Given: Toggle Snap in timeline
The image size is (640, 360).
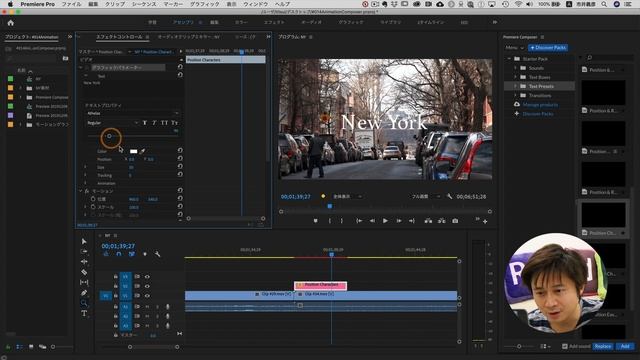Looking at the screenshot, I should click(119, 254).
